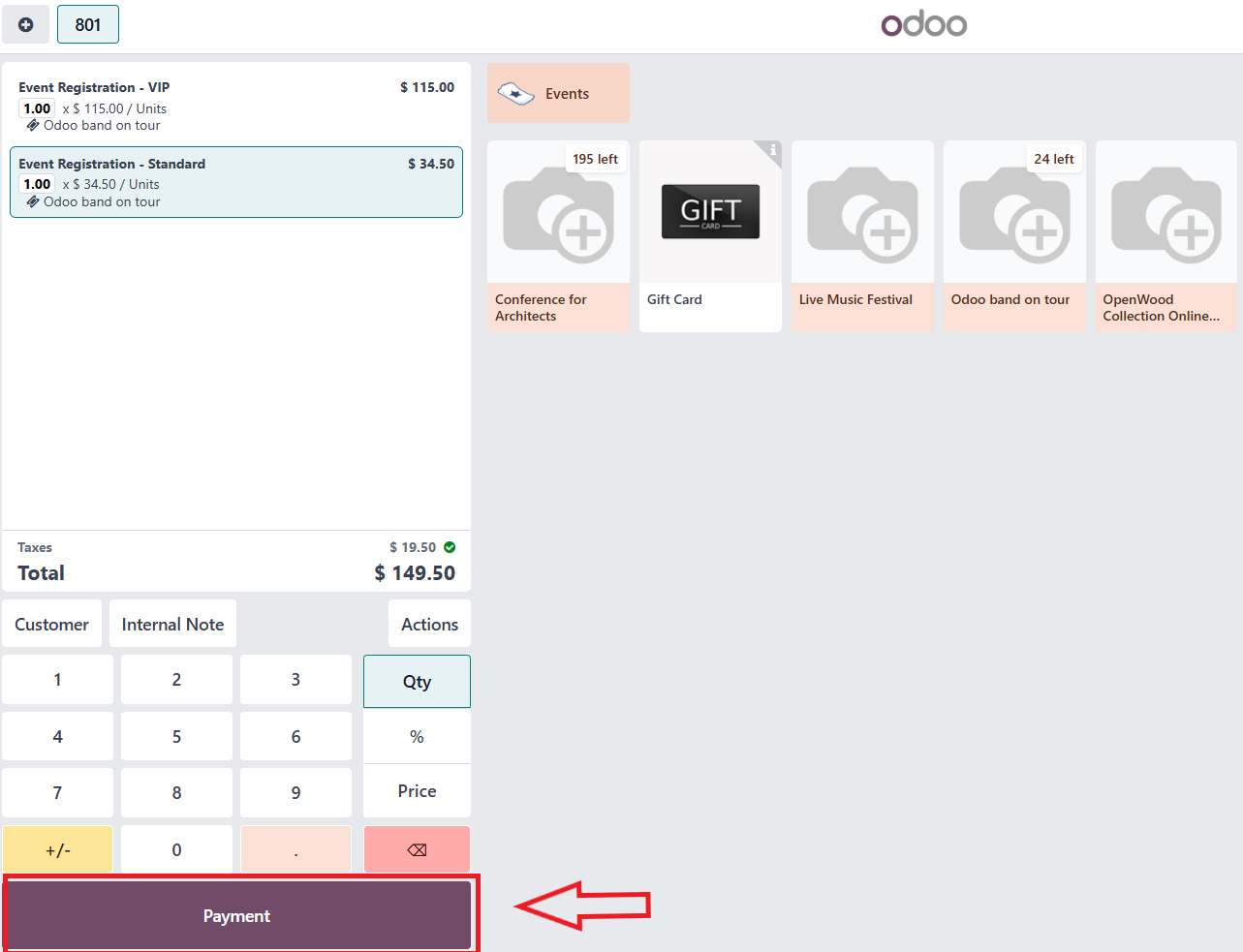Add Live Music Festival product

pyautogui.click(x=862, y=236)
